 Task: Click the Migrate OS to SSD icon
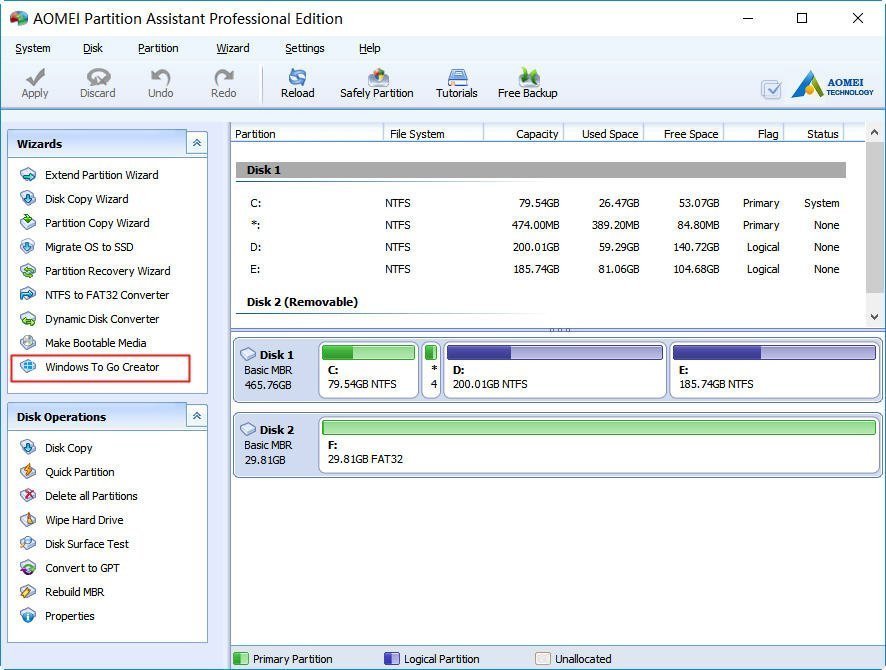tap(28, 247)
